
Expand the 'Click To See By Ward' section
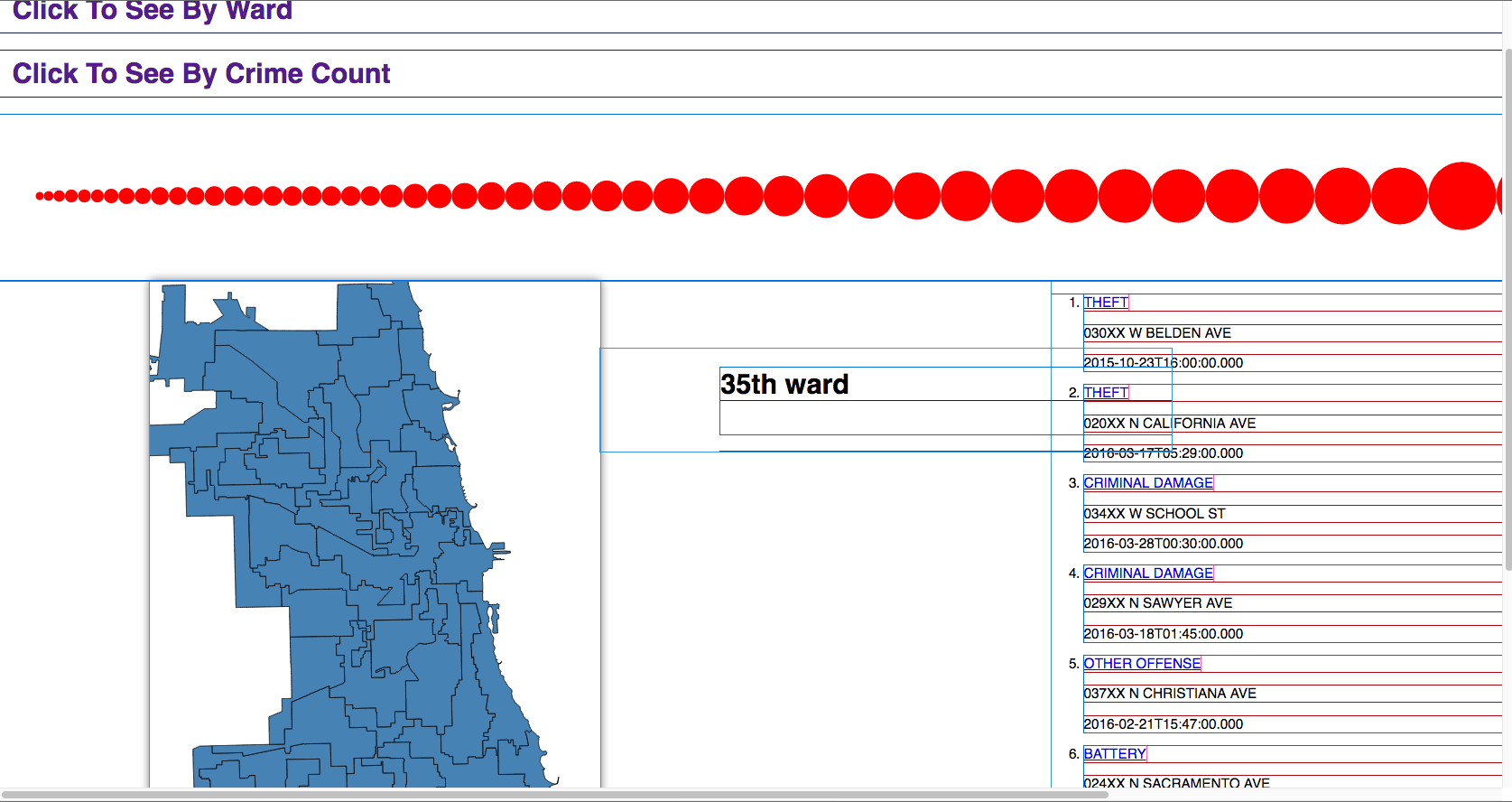[x=152, y=12]
